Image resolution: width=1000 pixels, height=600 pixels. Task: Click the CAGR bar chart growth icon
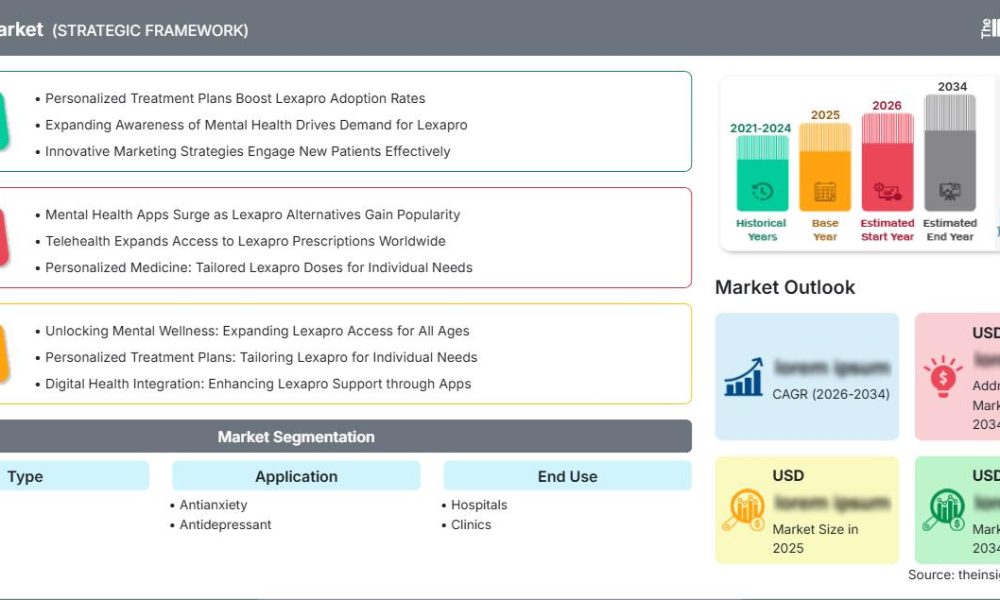744,377
